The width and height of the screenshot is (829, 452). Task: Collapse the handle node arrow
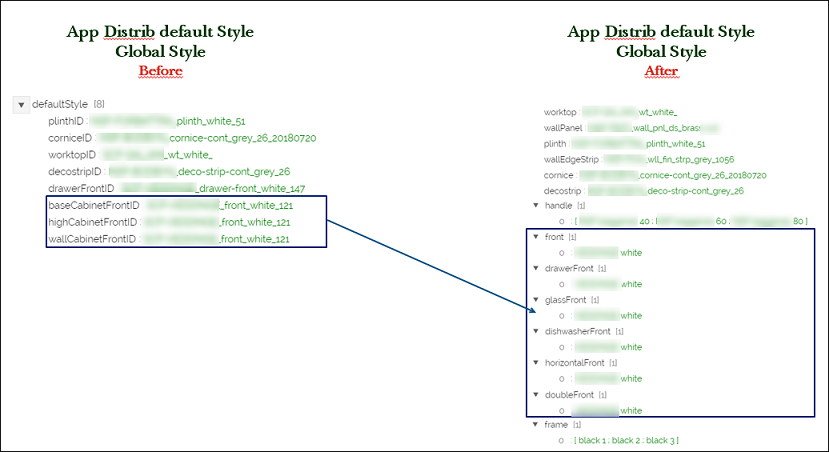pos(535,205)
